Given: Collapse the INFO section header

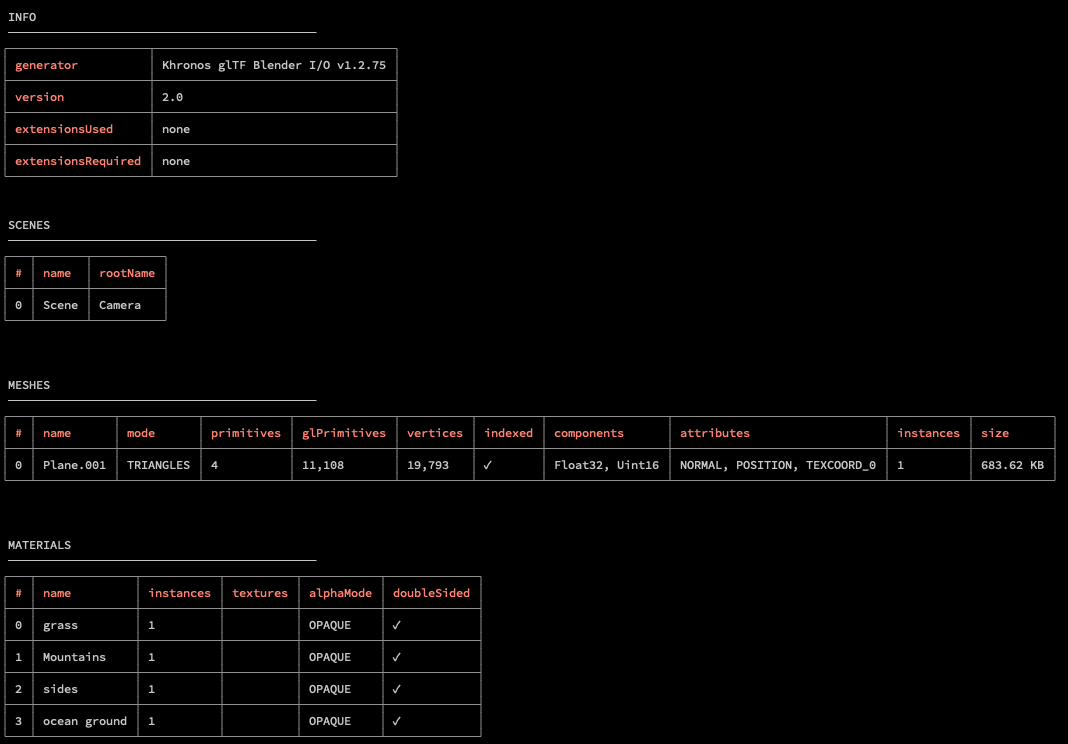Looking at the screenshot, I should pos(22,16).
